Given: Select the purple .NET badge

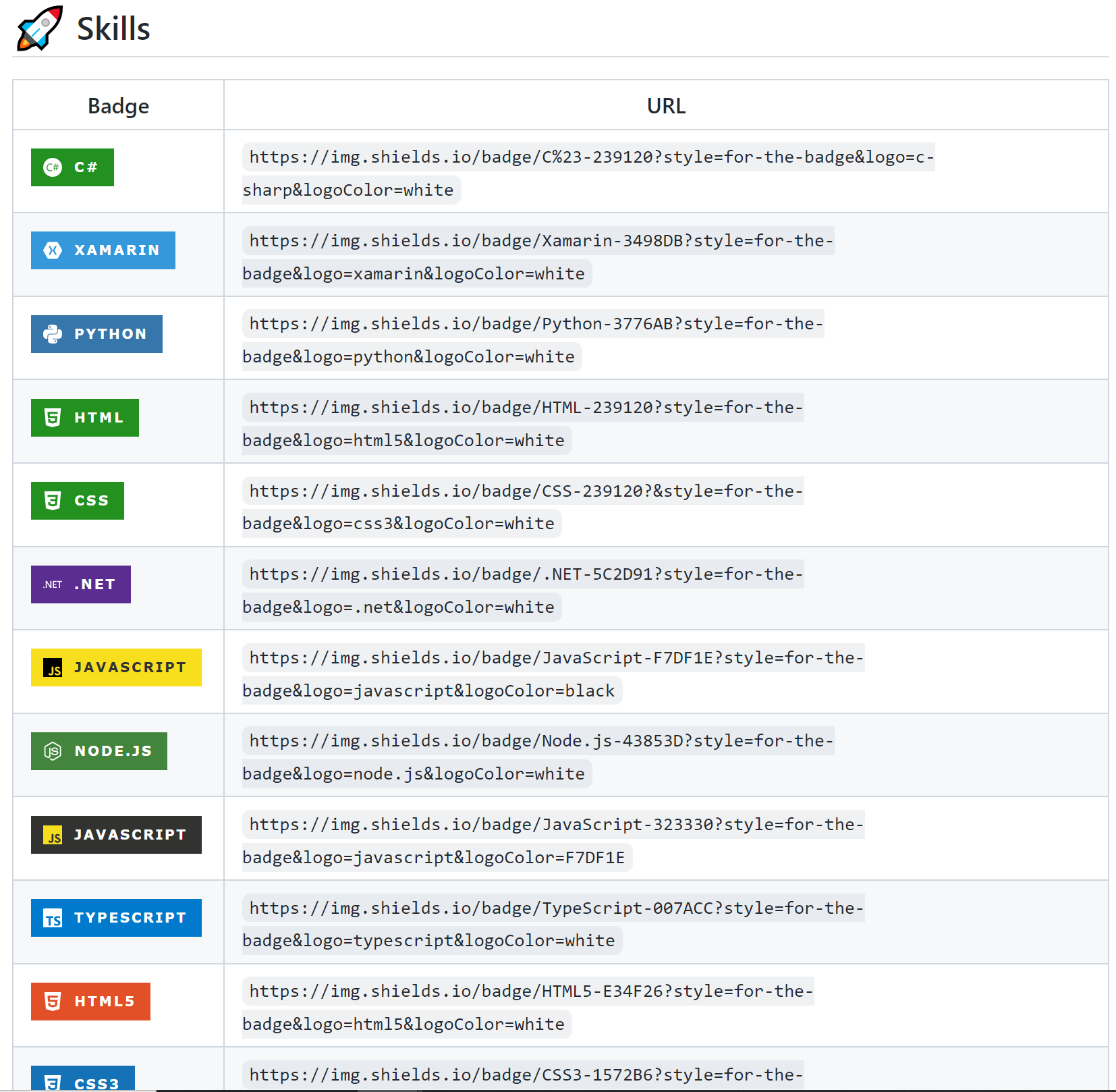Looking at the screenshot, I should click(x=80, y=584).
